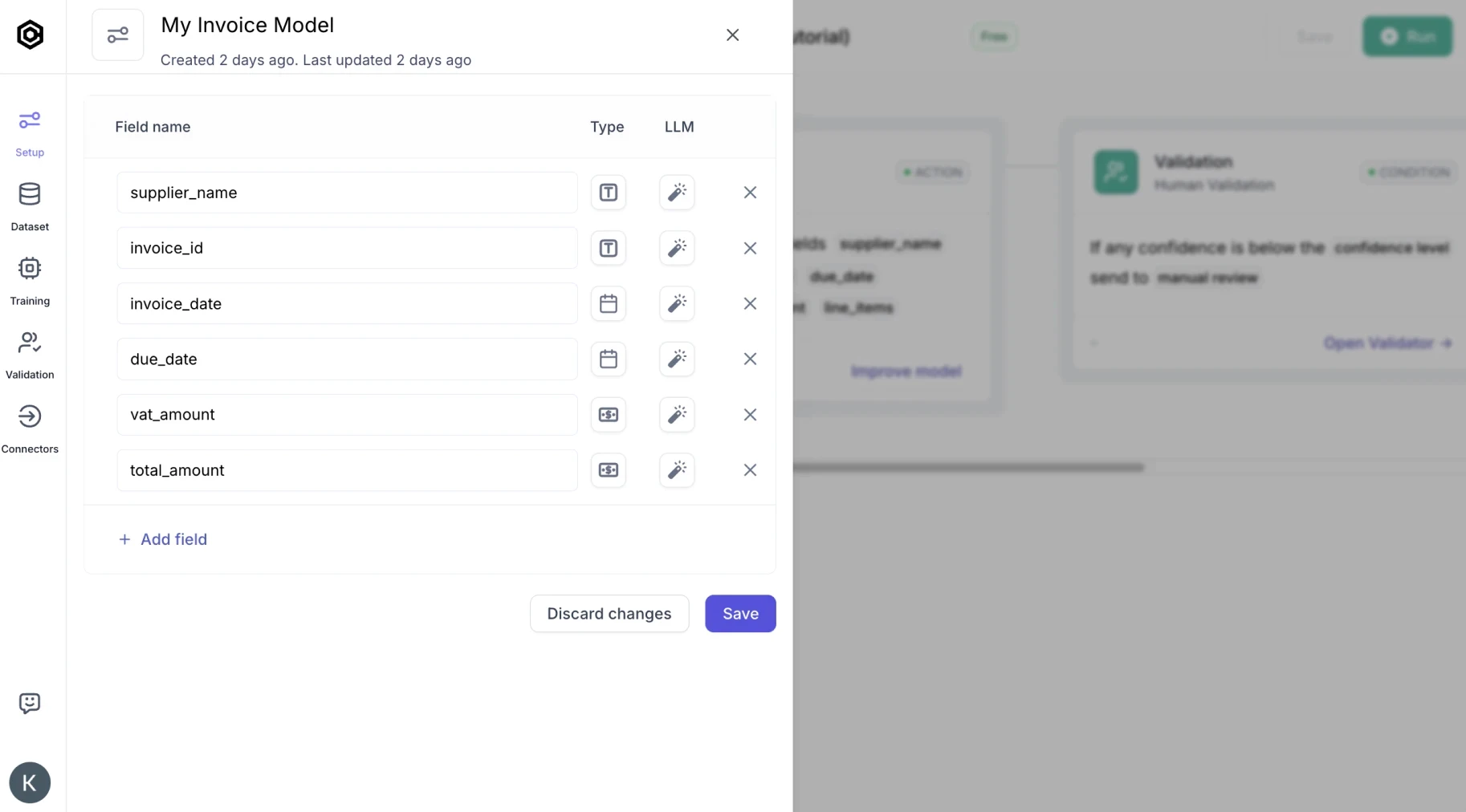Open the Dataset section
The image size is (1466, 812).
[x=30, y=205]
